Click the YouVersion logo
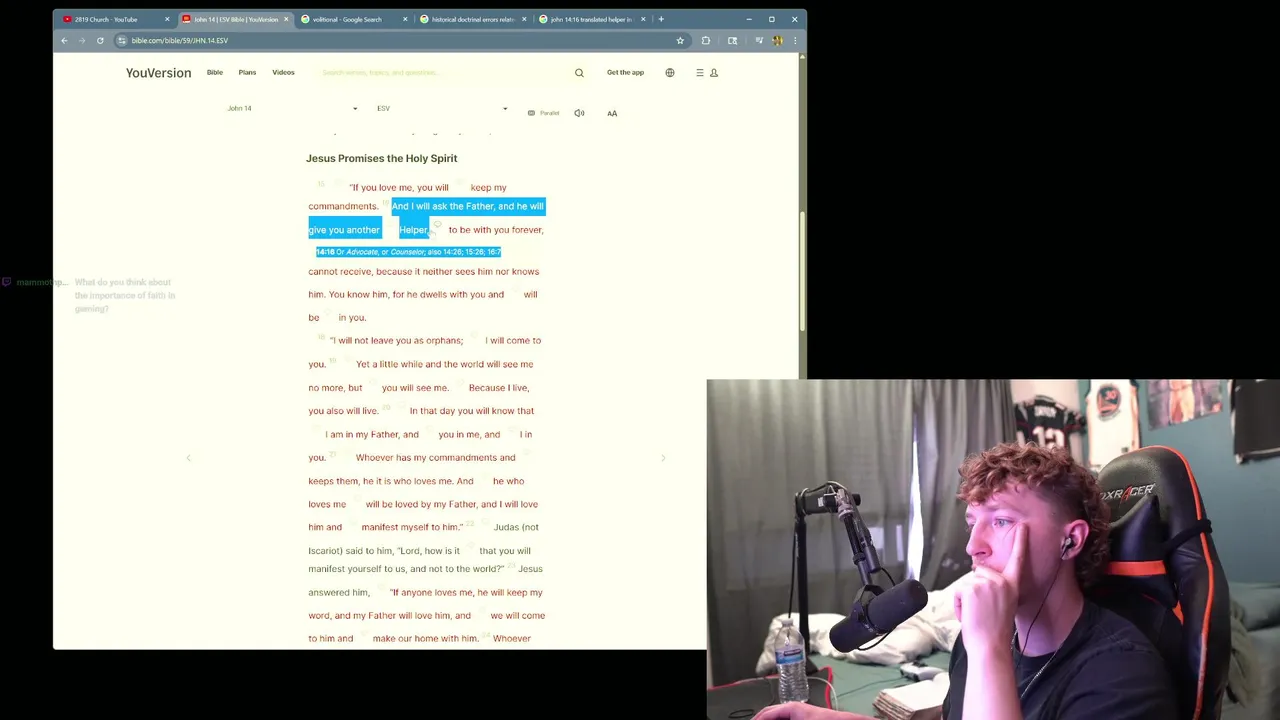 [158, 73]
